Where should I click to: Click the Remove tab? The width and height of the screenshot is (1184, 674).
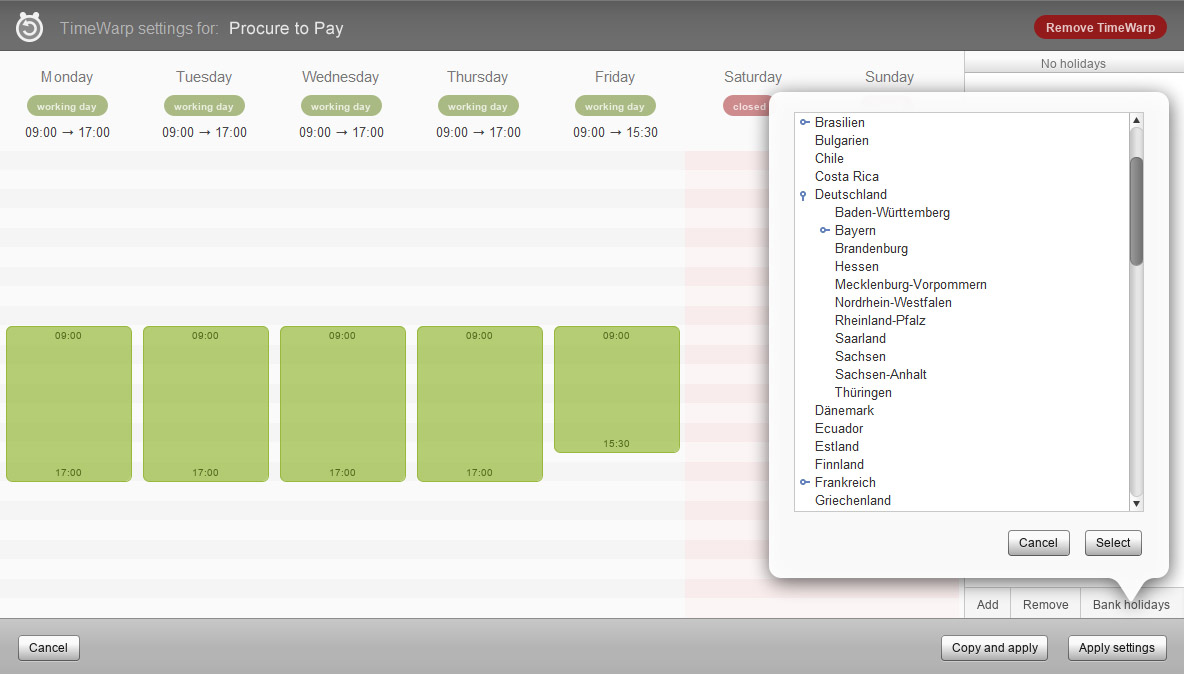(x=1045, y=604)
